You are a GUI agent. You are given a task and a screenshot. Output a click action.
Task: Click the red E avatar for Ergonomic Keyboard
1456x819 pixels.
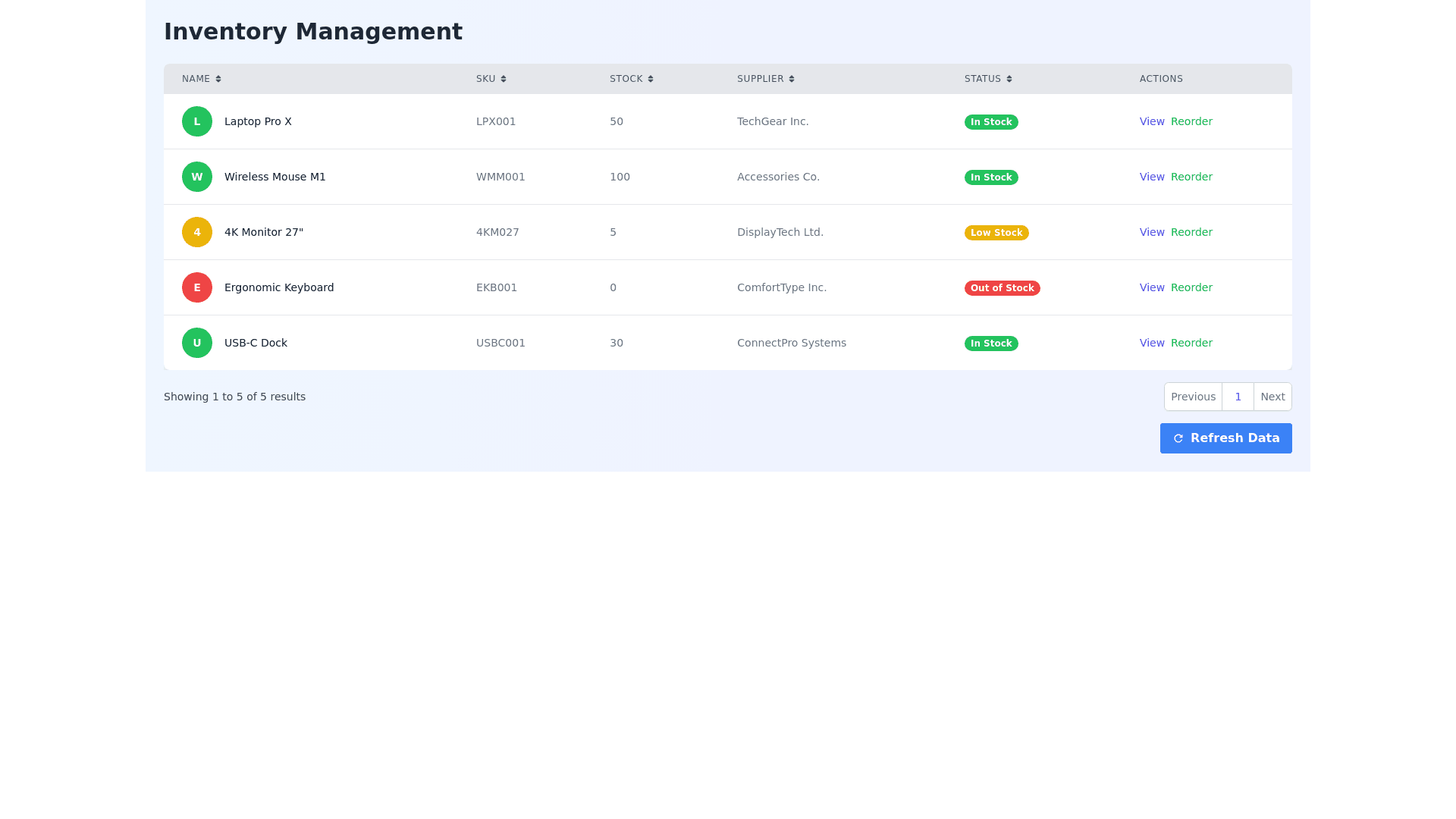[x=197, y=287]
